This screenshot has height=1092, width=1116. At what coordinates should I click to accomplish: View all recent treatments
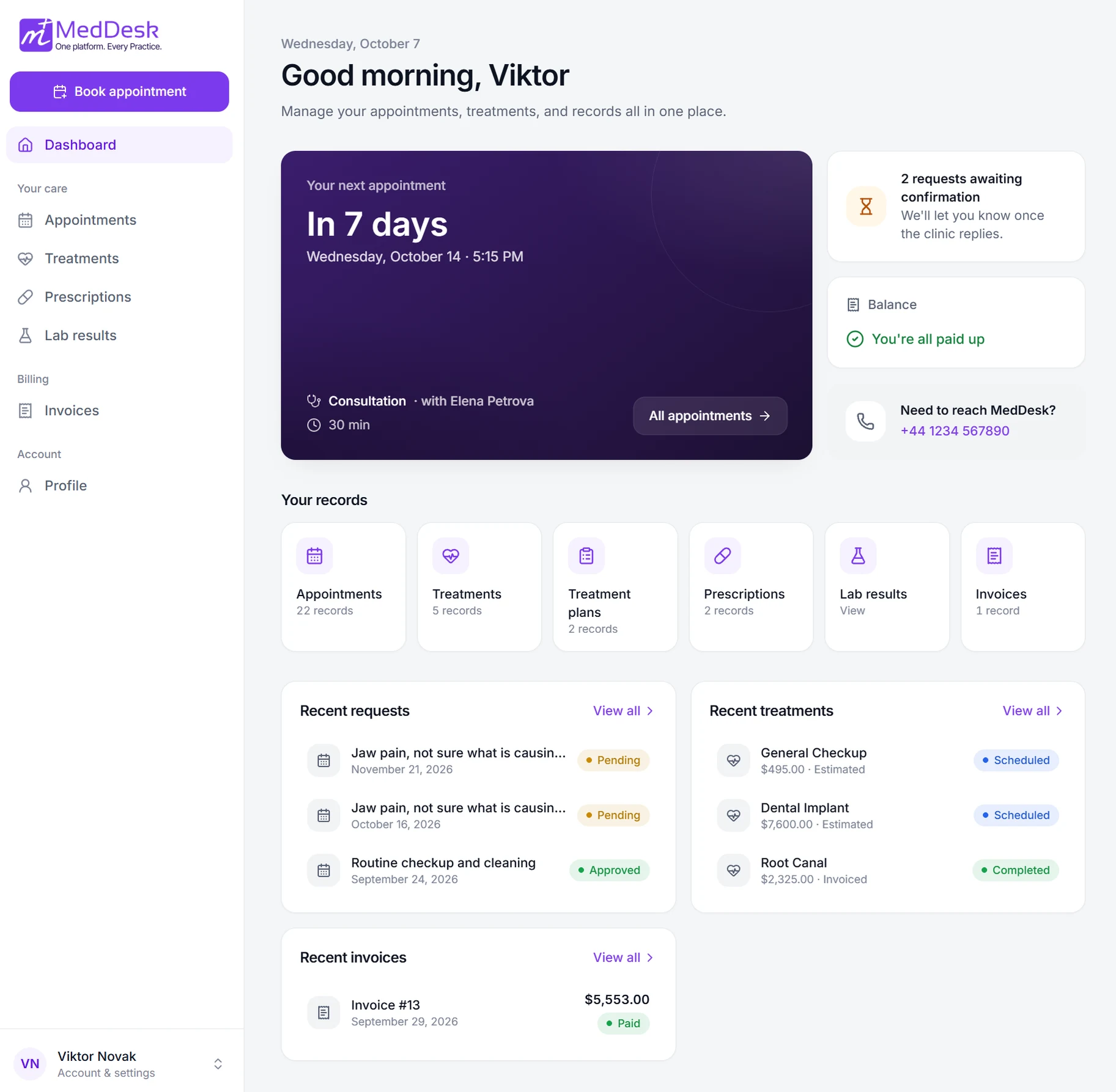(1033, 711)
